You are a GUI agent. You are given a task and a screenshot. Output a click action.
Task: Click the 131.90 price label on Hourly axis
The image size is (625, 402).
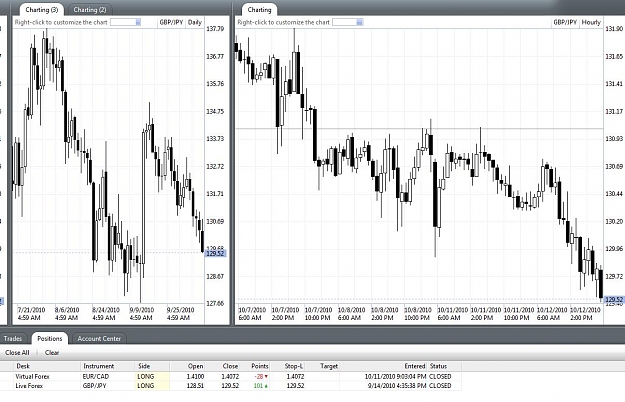pyautogui.click(x=614, y=29)
